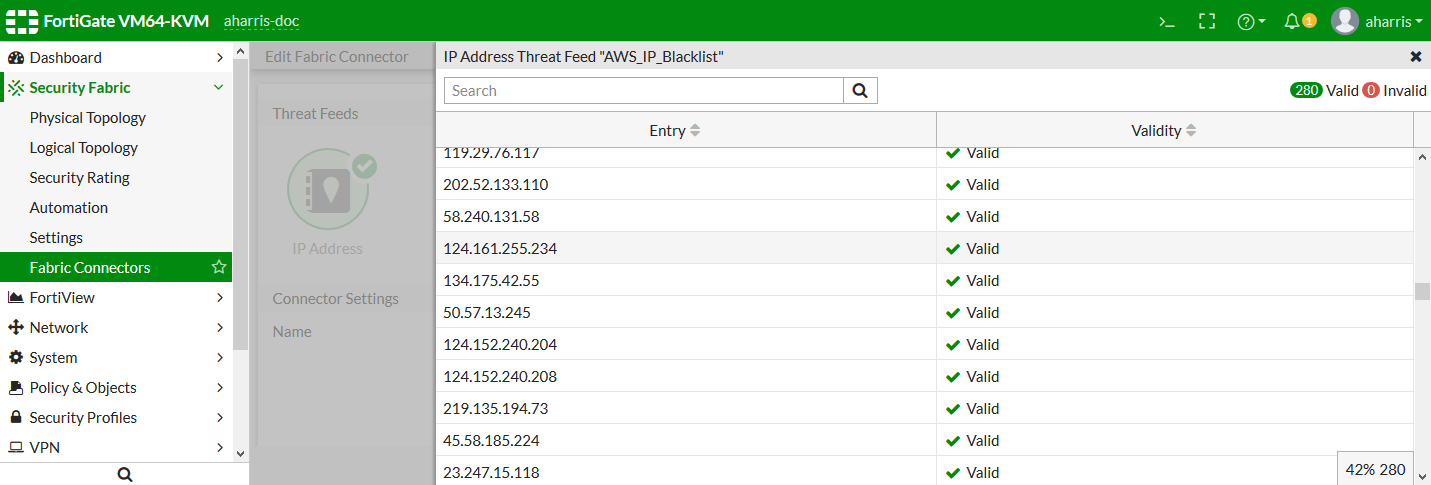Favorite Fabric Connectors with star icon
The width and height of the screenshot is (1431, 485).
[219, 267]
